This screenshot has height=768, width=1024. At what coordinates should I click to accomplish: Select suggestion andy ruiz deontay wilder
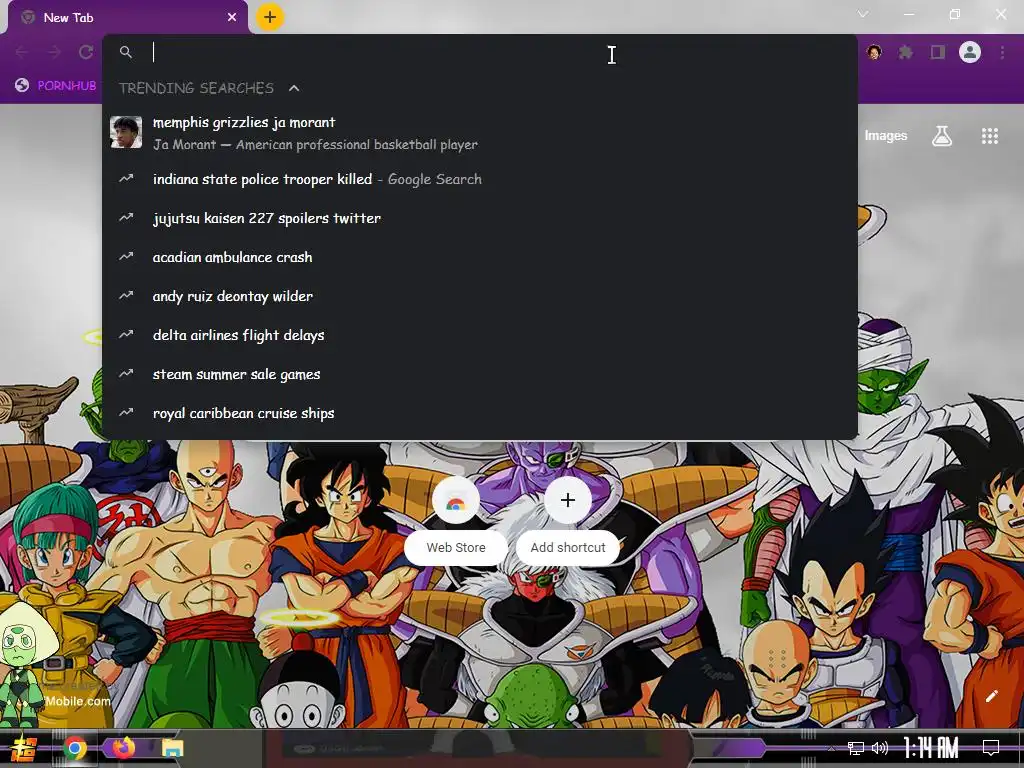coord(479,296)
